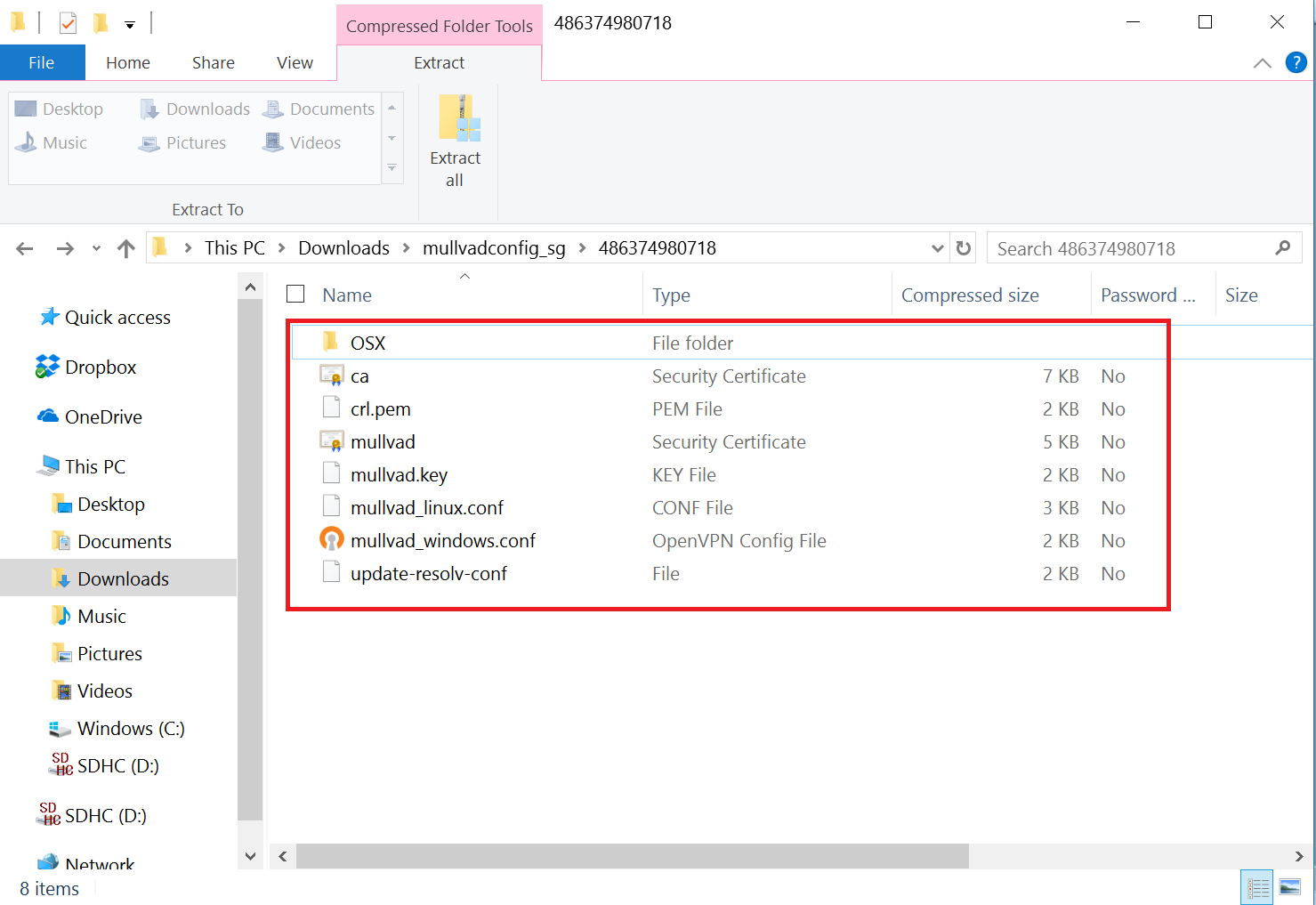Sort files by the Type column header
1316x905 pixels.
pos(671,295)
